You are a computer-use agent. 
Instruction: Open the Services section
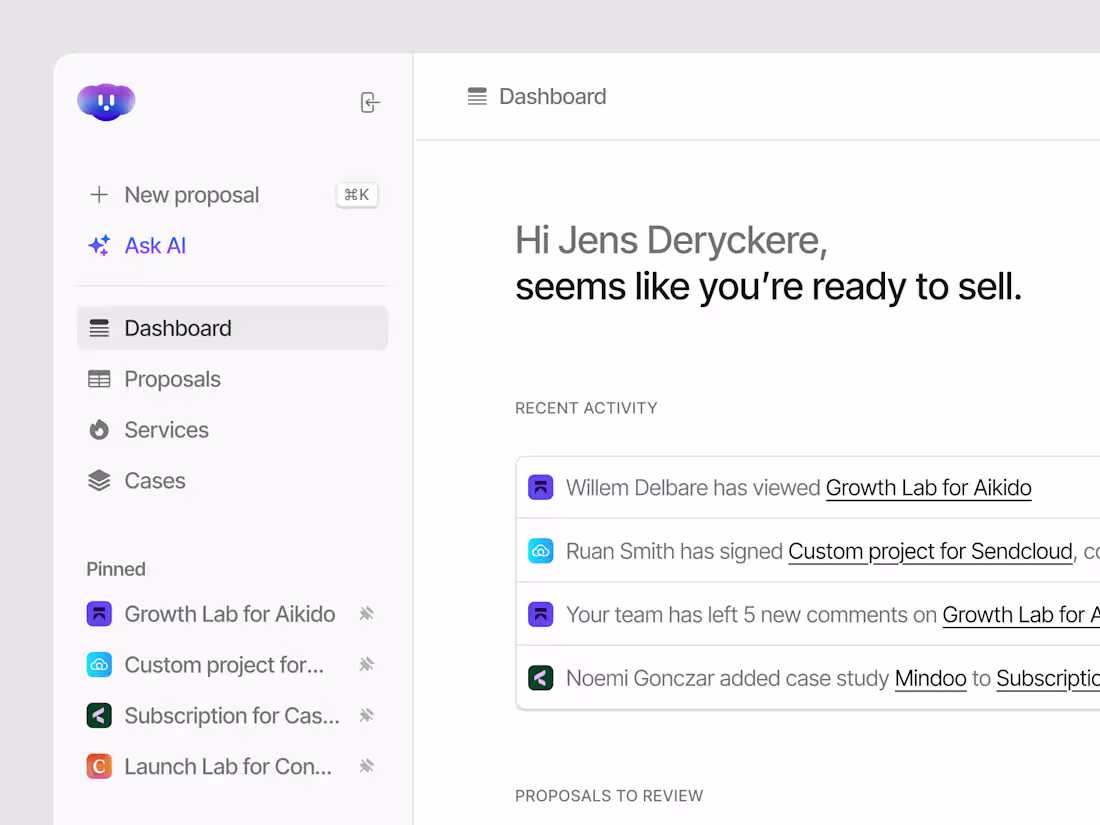click(166, 429)
